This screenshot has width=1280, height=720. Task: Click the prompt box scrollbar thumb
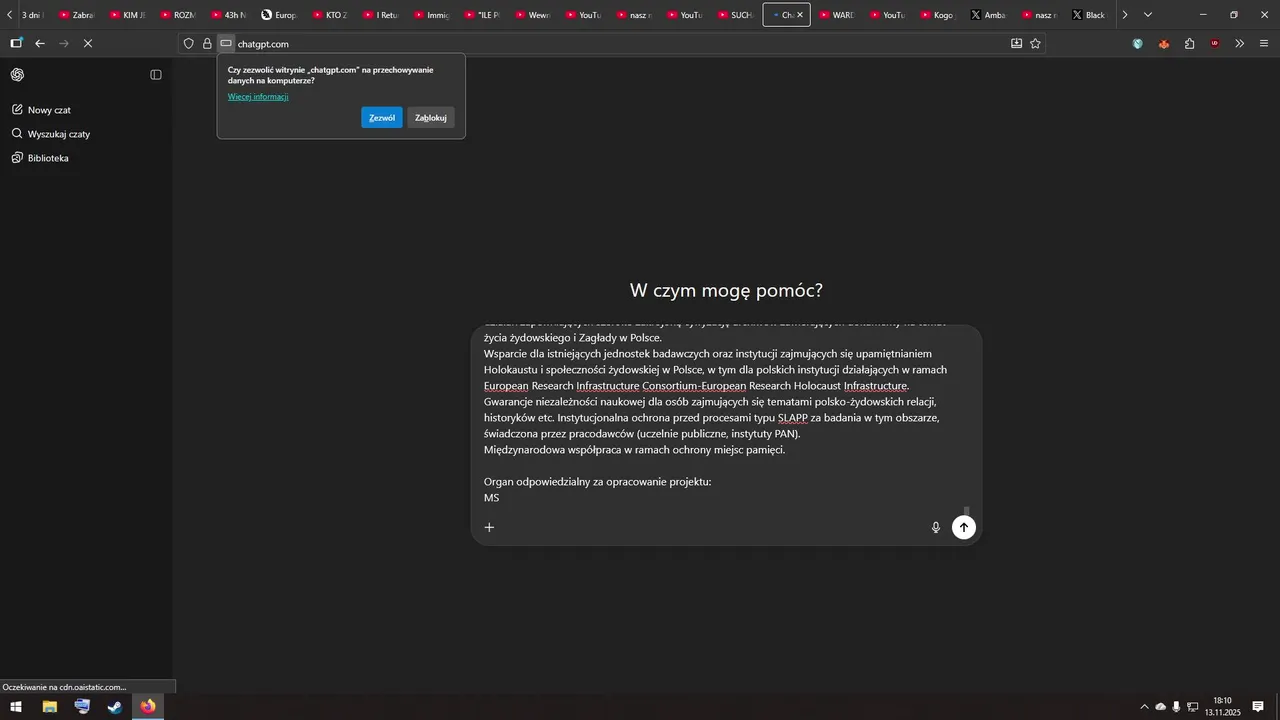[967, 510]
